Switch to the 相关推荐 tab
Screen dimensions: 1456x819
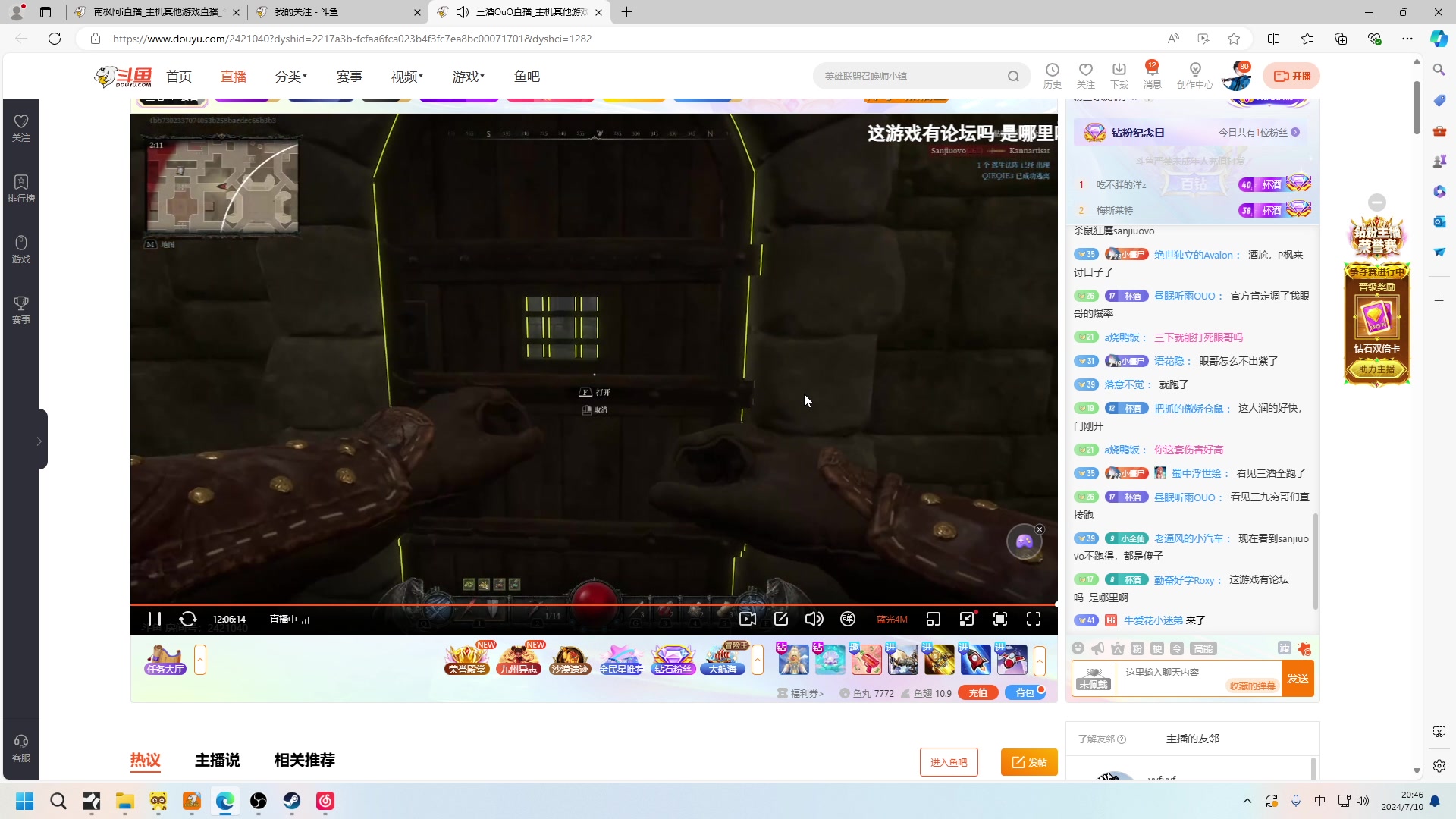305,761
